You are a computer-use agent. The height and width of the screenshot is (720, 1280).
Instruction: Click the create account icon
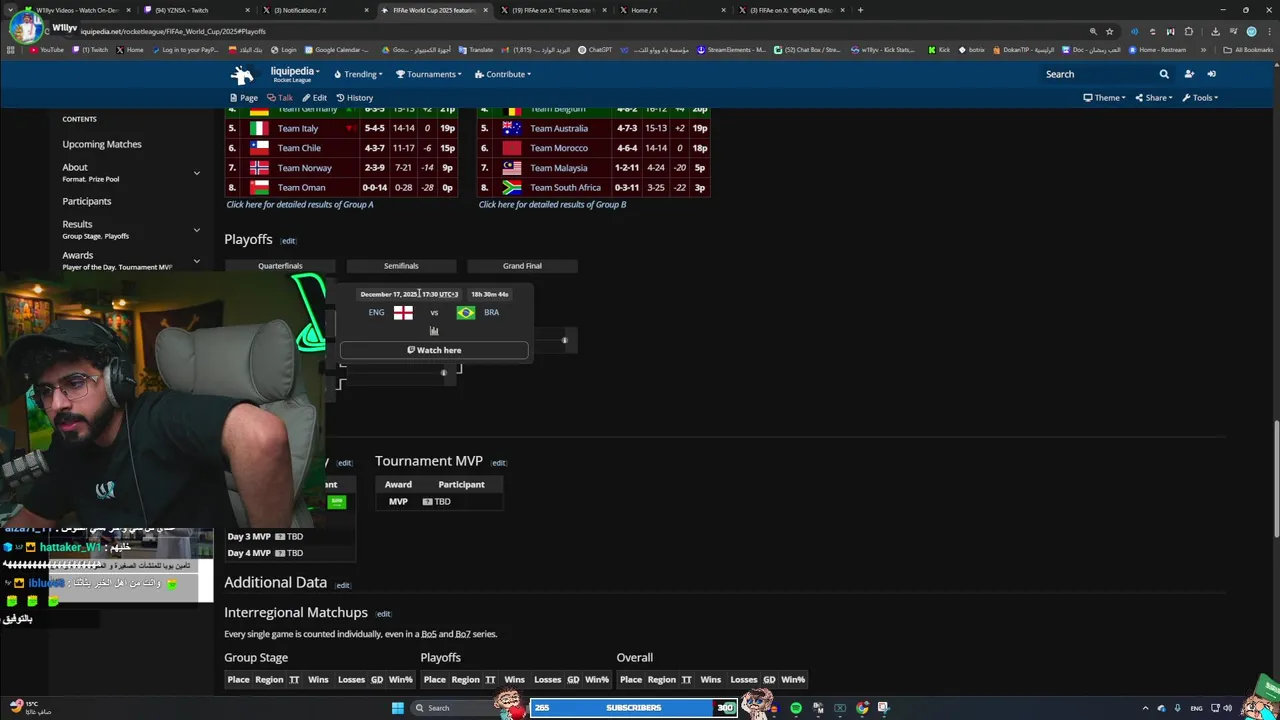(x=1189, y=74)
